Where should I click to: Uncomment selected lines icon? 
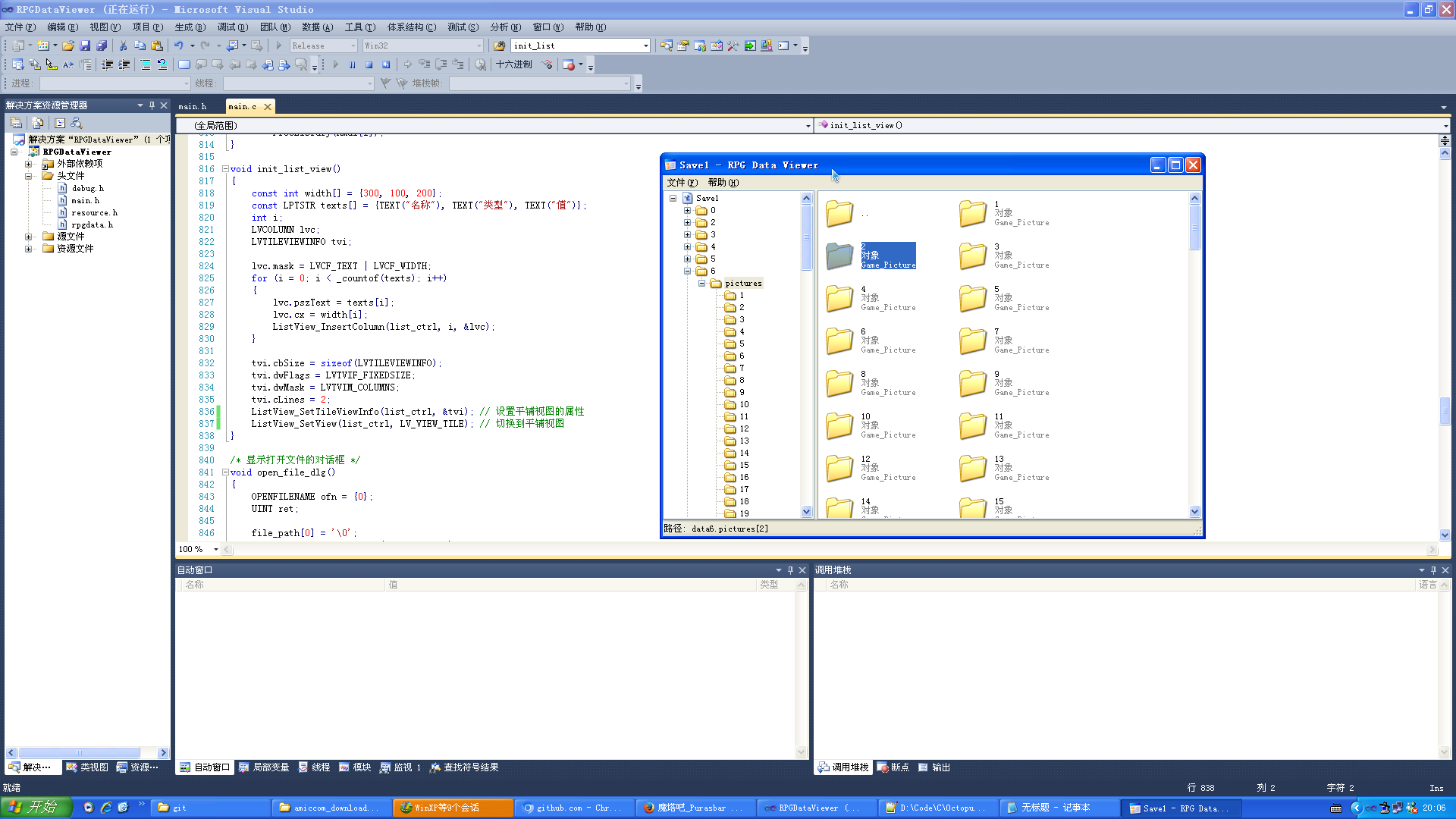point(162,64)
